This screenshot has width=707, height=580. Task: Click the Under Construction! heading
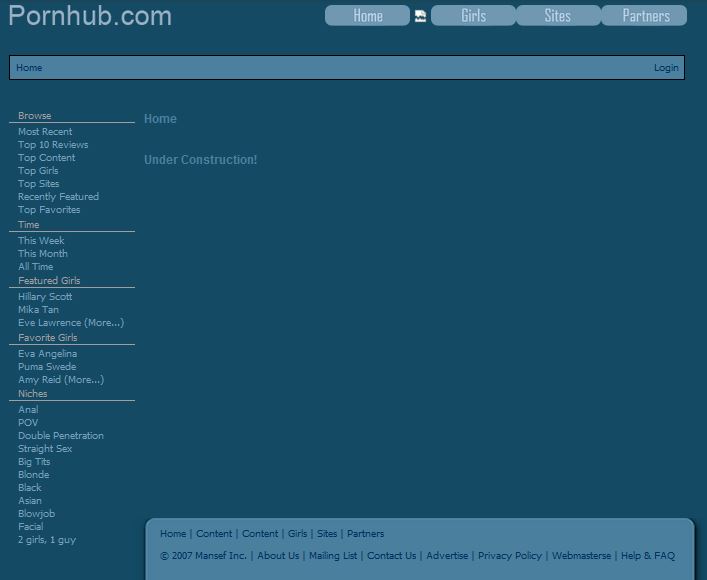click(201, 160)
